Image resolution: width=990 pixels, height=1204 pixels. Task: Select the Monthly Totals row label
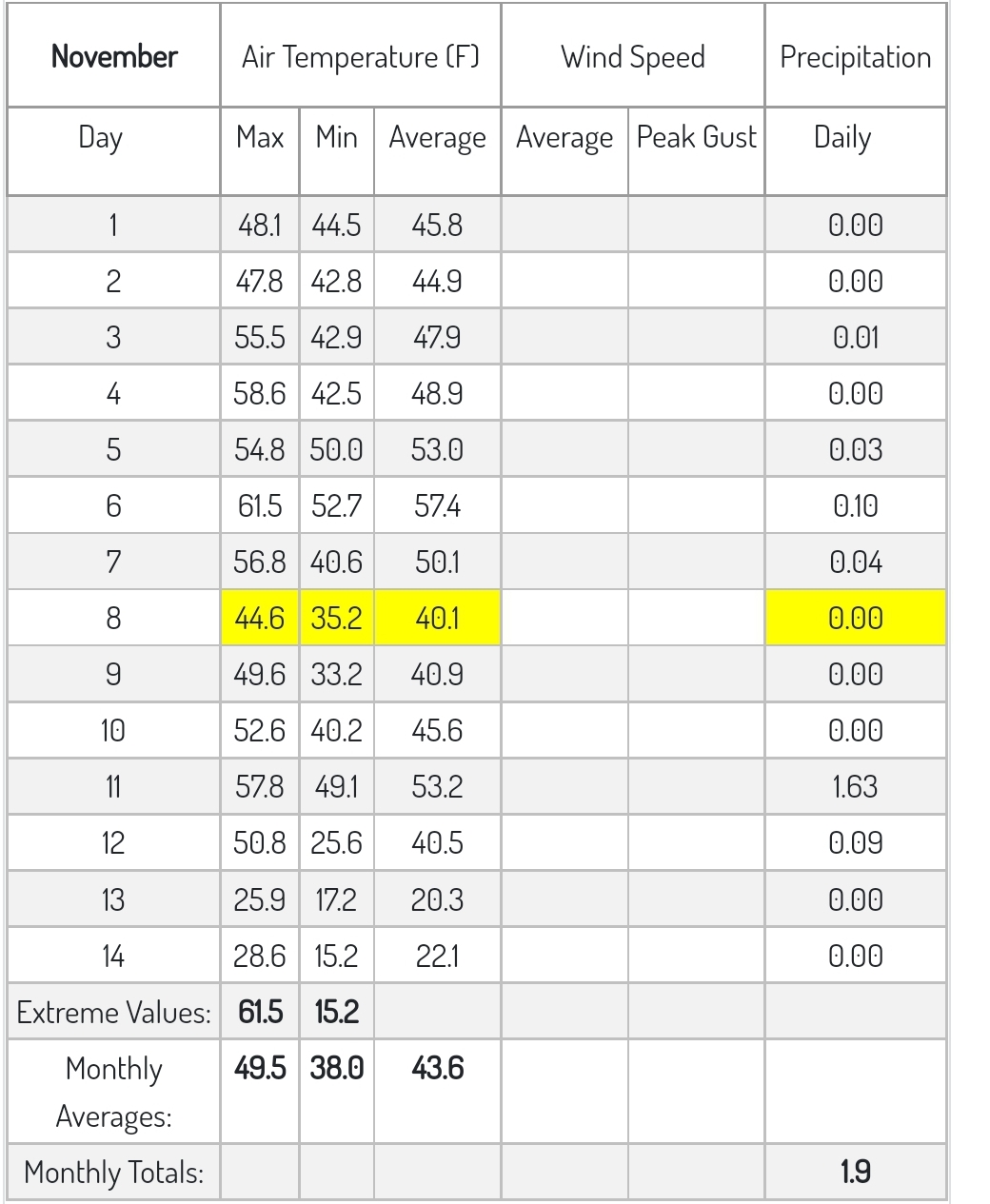pyautogui.click(x=113, y=1172)
